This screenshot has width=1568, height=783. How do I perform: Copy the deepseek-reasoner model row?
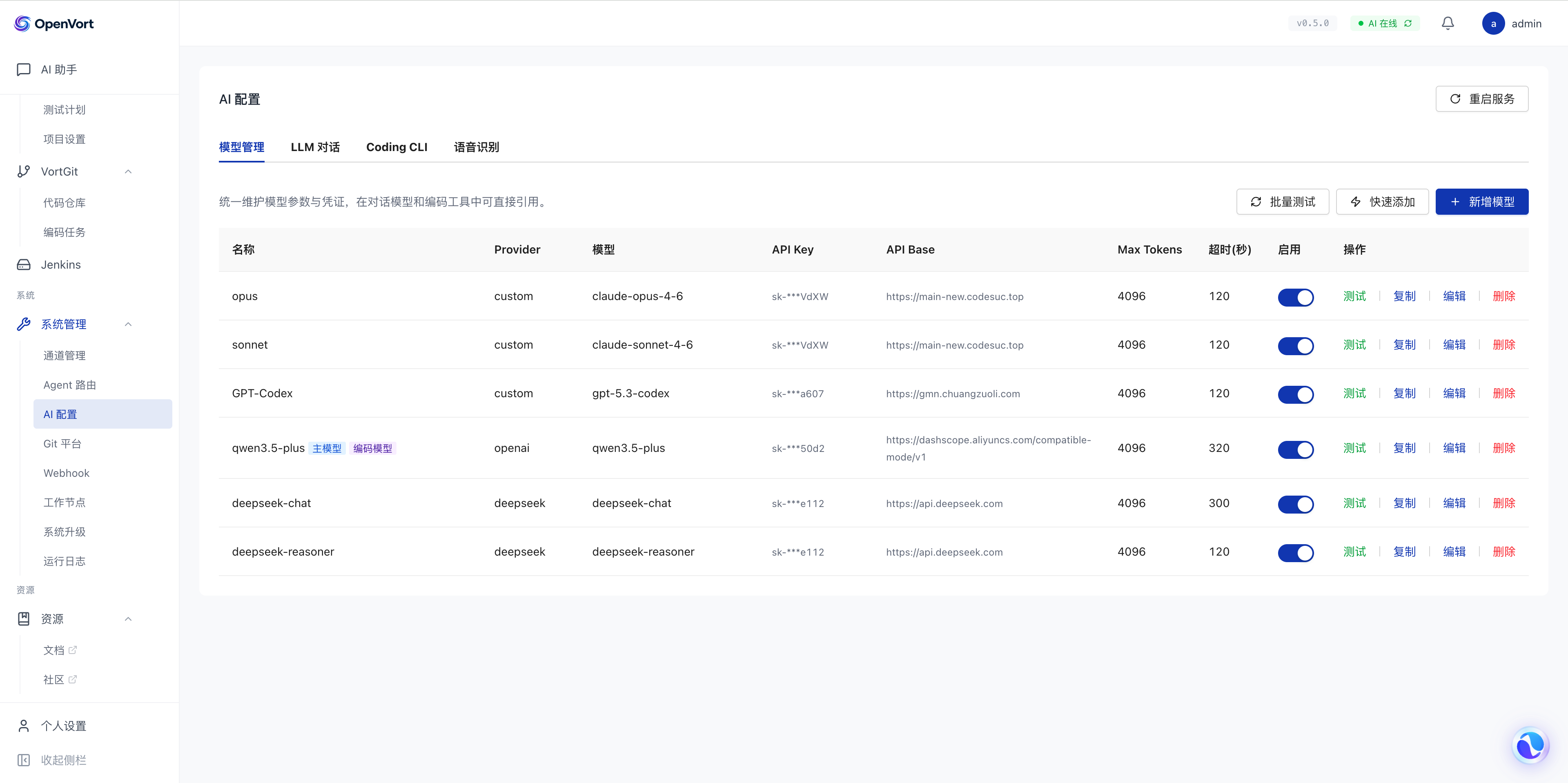[1405, 552]
